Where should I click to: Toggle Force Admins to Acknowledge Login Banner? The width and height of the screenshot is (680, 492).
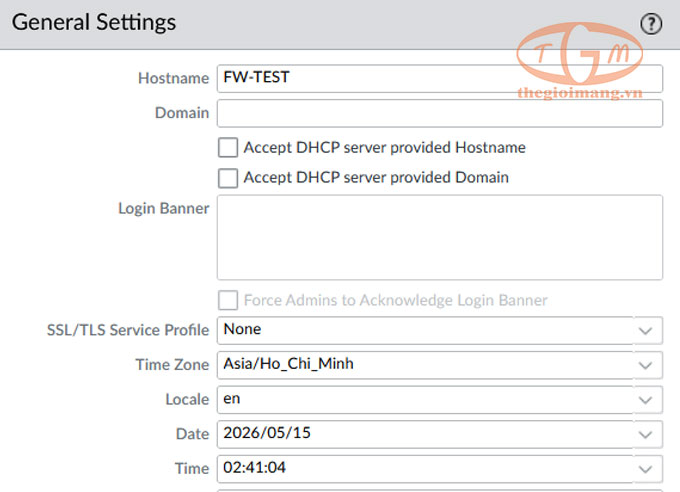click(228, 300)
